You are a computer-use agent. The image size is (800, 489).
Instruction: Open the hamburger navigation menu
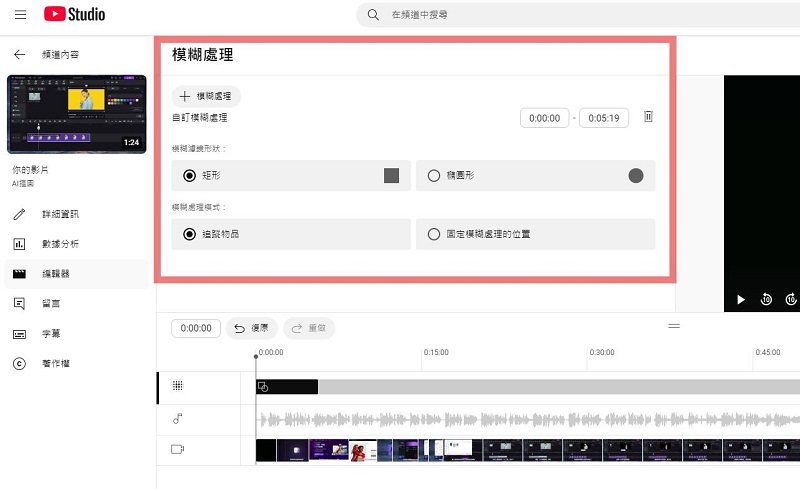(x=20, y=15)
